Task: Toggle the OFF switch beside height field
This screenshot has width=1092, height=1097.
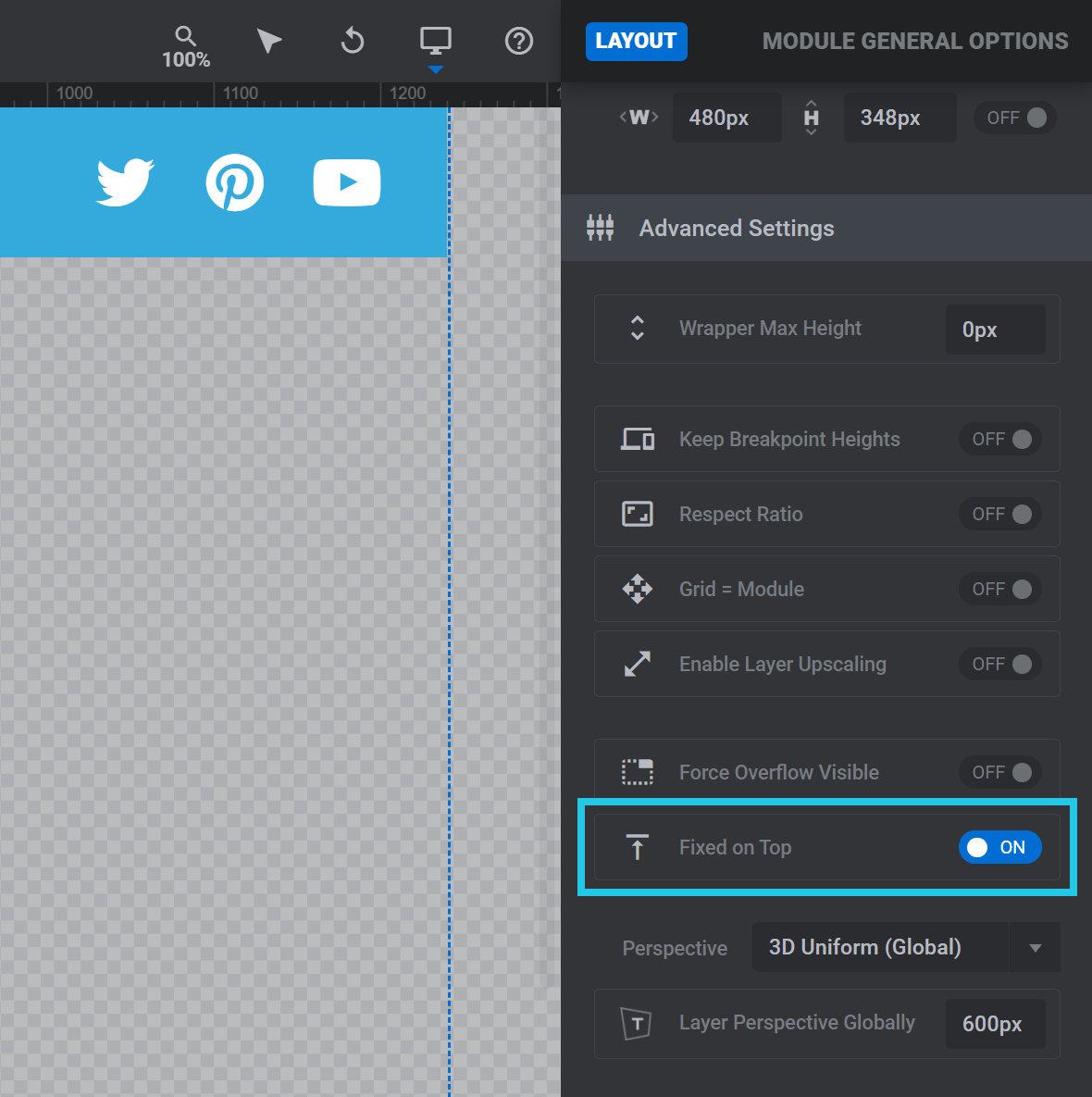Action: [x=1015, y=118]
